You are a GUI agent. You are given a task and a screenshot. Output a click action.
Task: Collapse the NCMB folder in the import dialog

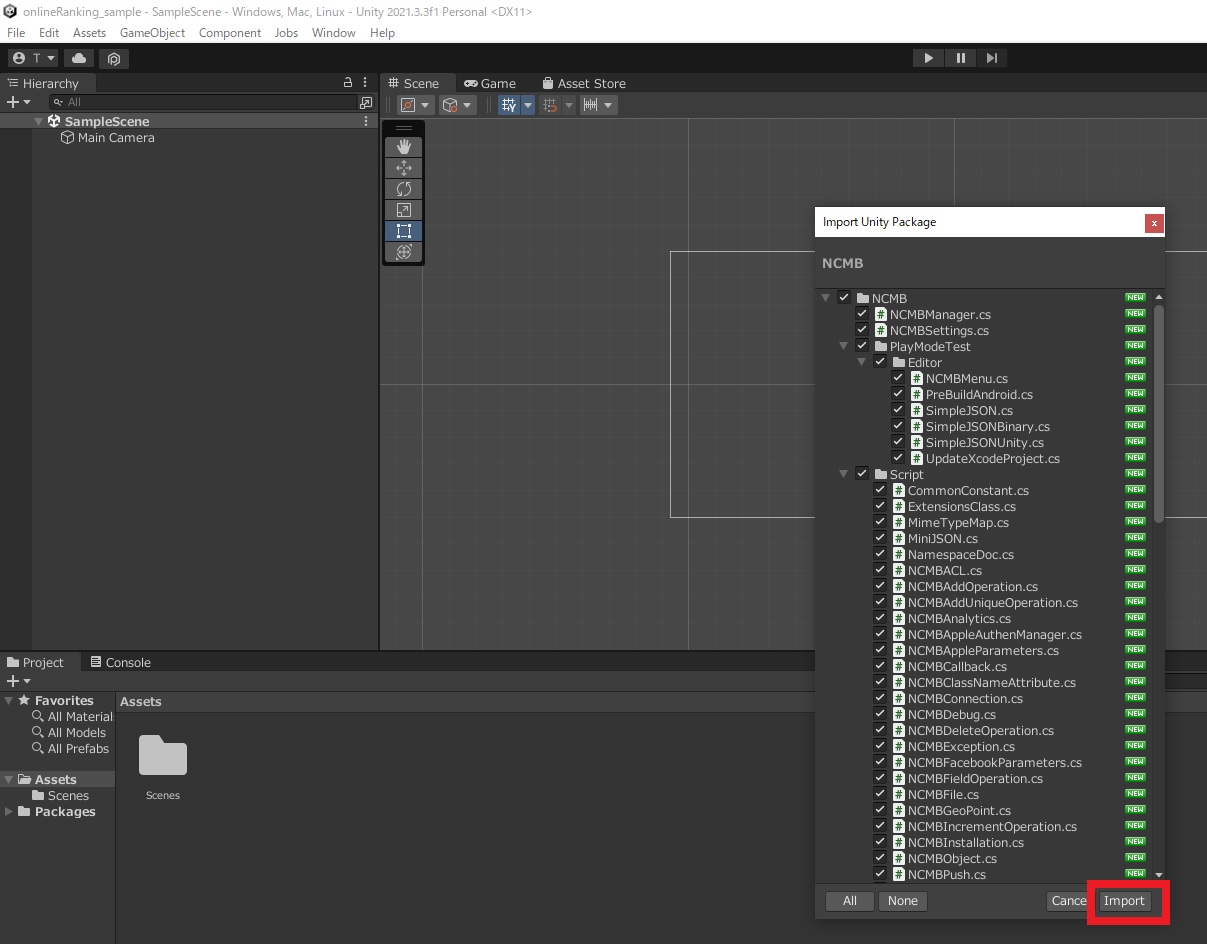pos(826,297)
